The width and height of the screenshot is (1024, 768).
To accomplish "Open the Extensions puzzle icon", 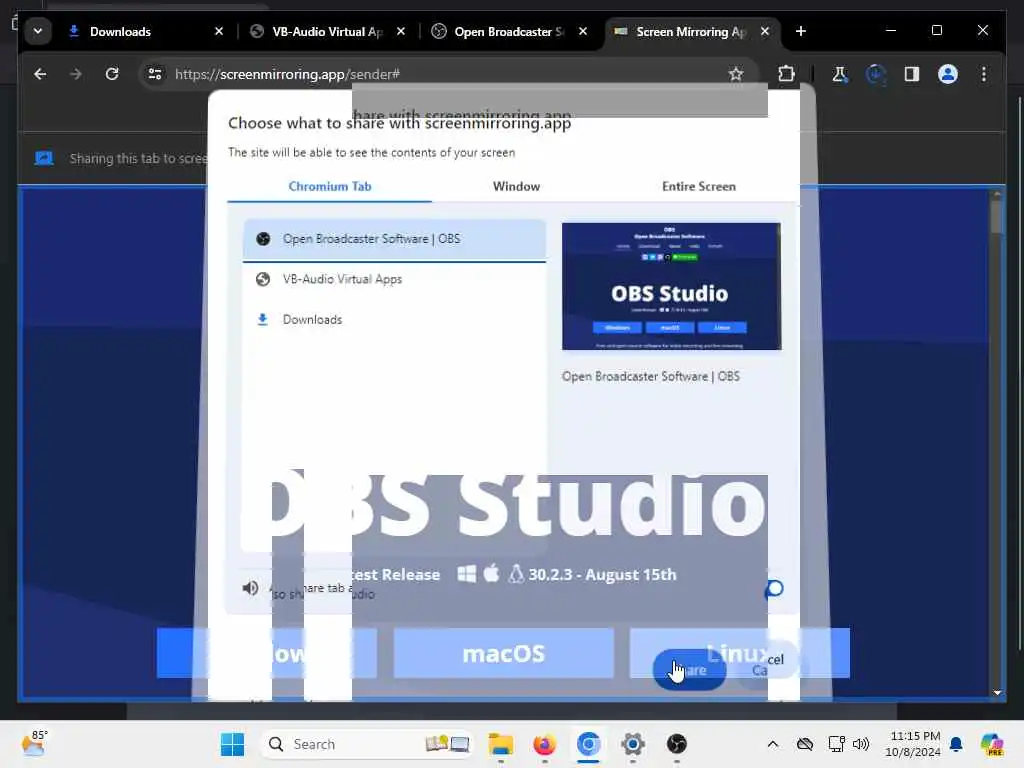I will pos(786,74).
